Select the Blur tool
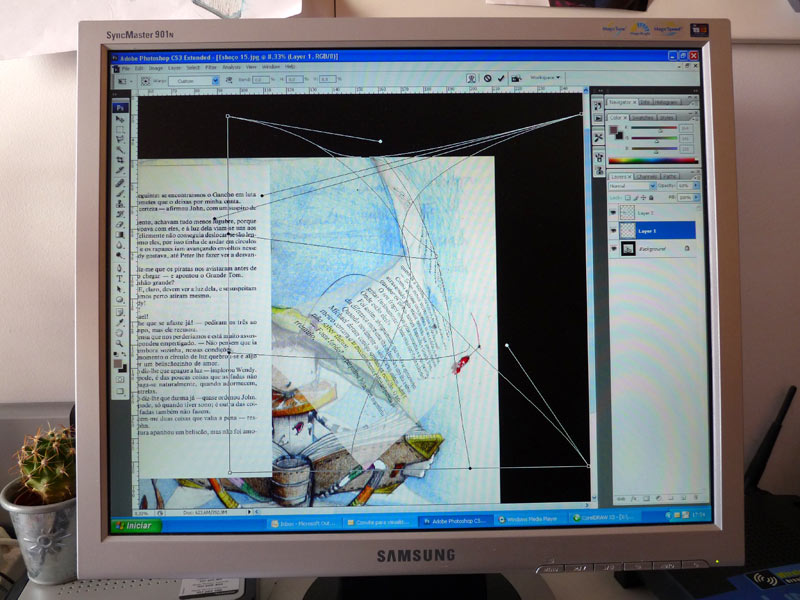Image resolution: width=800 pixels, height=600 pixels. pos(119,245)
